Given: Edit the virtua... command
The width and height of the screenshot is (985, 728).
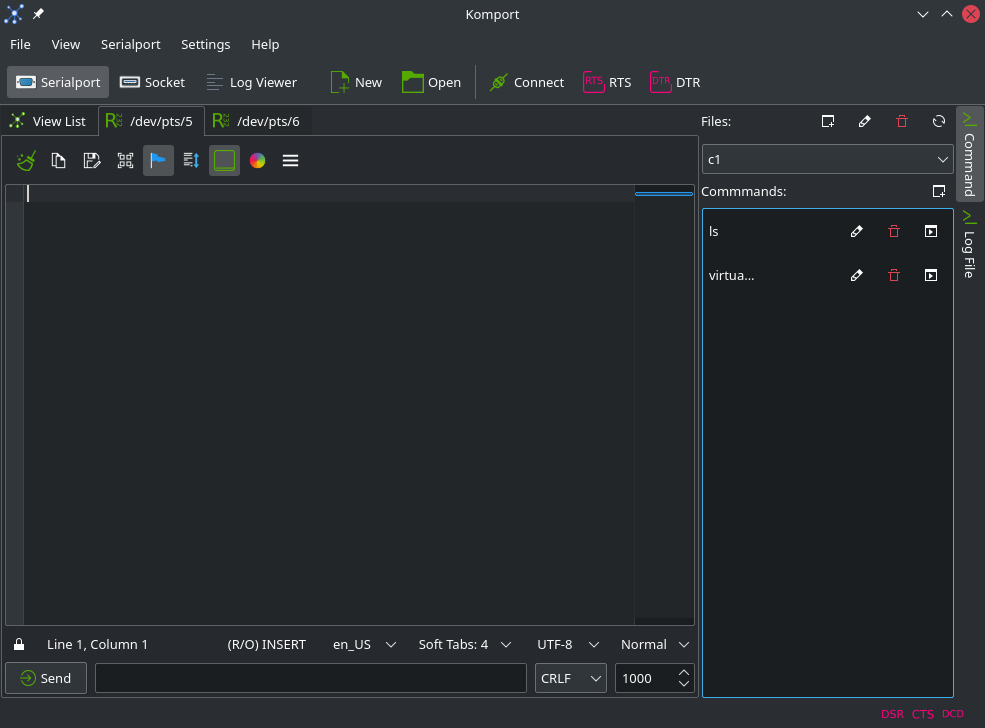Looking at the screenshot, I should tap(857, 275).
